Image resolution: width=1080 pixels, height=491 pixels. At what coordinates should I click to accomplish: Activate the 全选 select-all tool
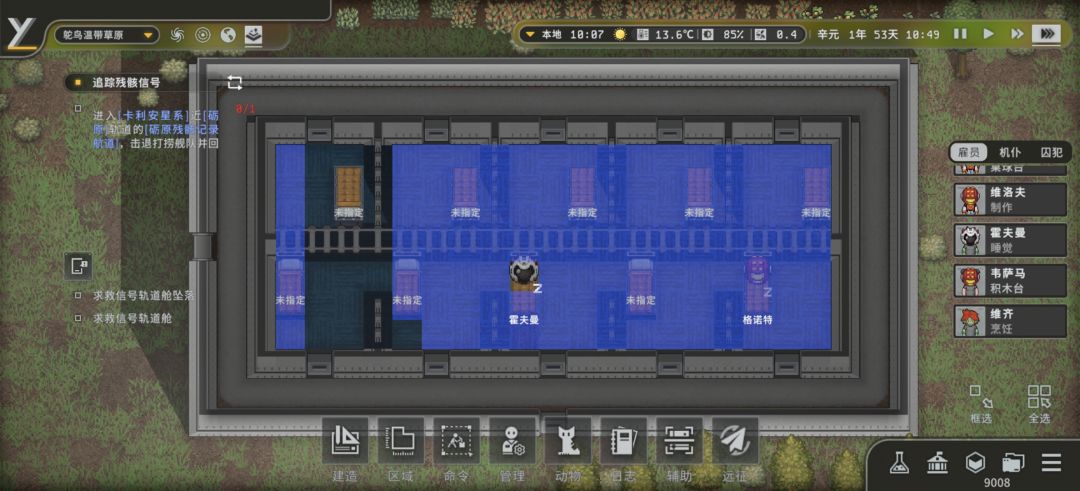[1039, 404]
